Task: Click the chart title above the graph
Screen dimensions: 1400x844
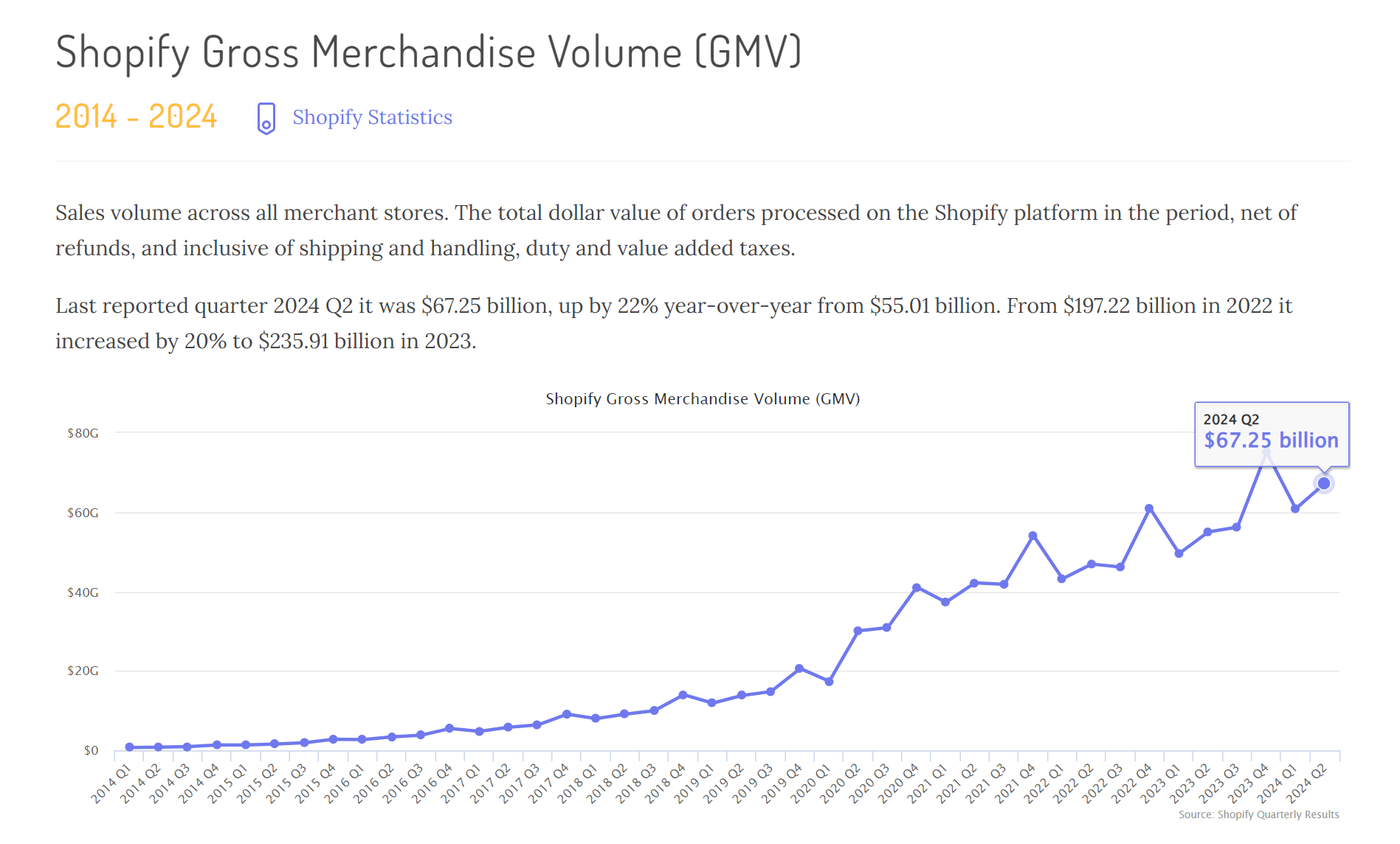Action: click(703, 399)
